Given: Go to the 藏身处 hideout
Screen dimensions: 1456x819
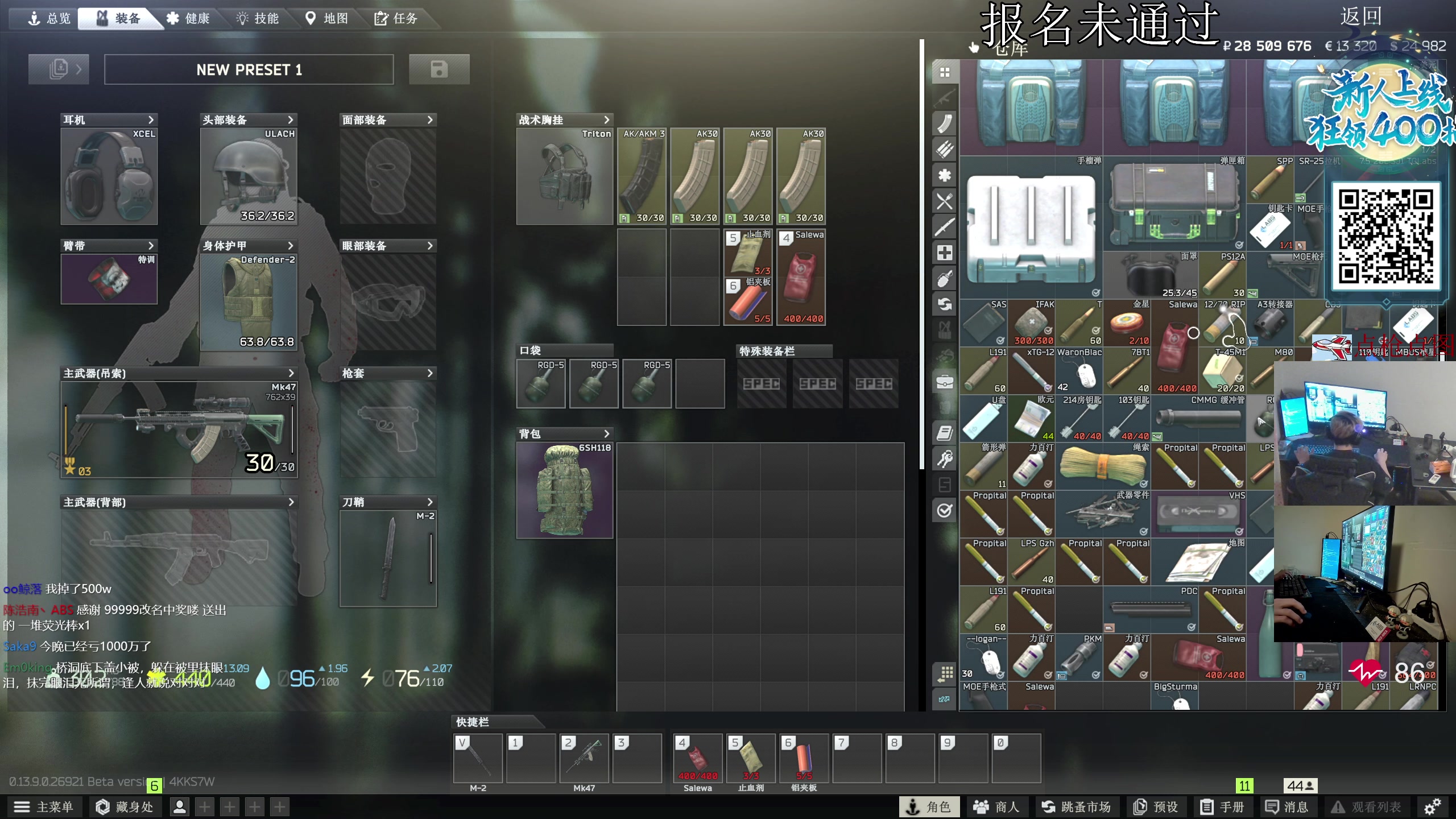Looking at the screenshot, I should [x=125, y=806].
